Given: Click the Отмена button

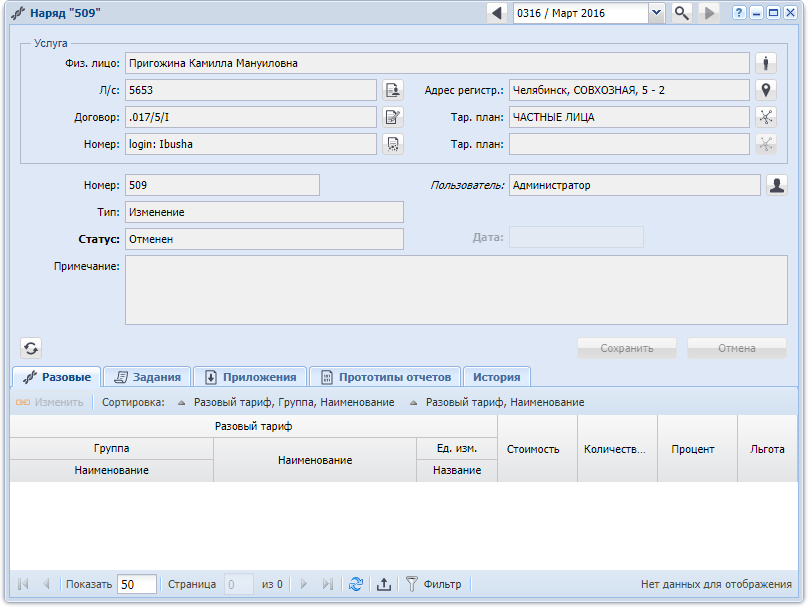Looking at the screenshot, I should point(737,348).
